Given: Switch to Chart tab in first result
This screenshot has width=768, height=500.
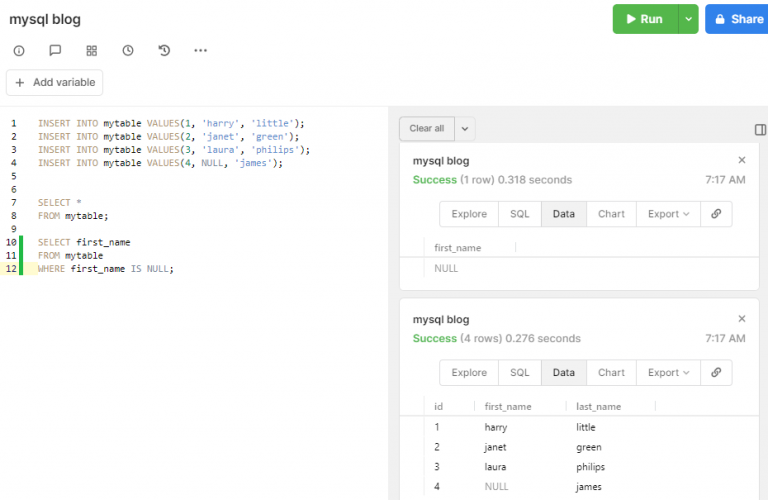Looking at the screenshot, I should [611, 214].
